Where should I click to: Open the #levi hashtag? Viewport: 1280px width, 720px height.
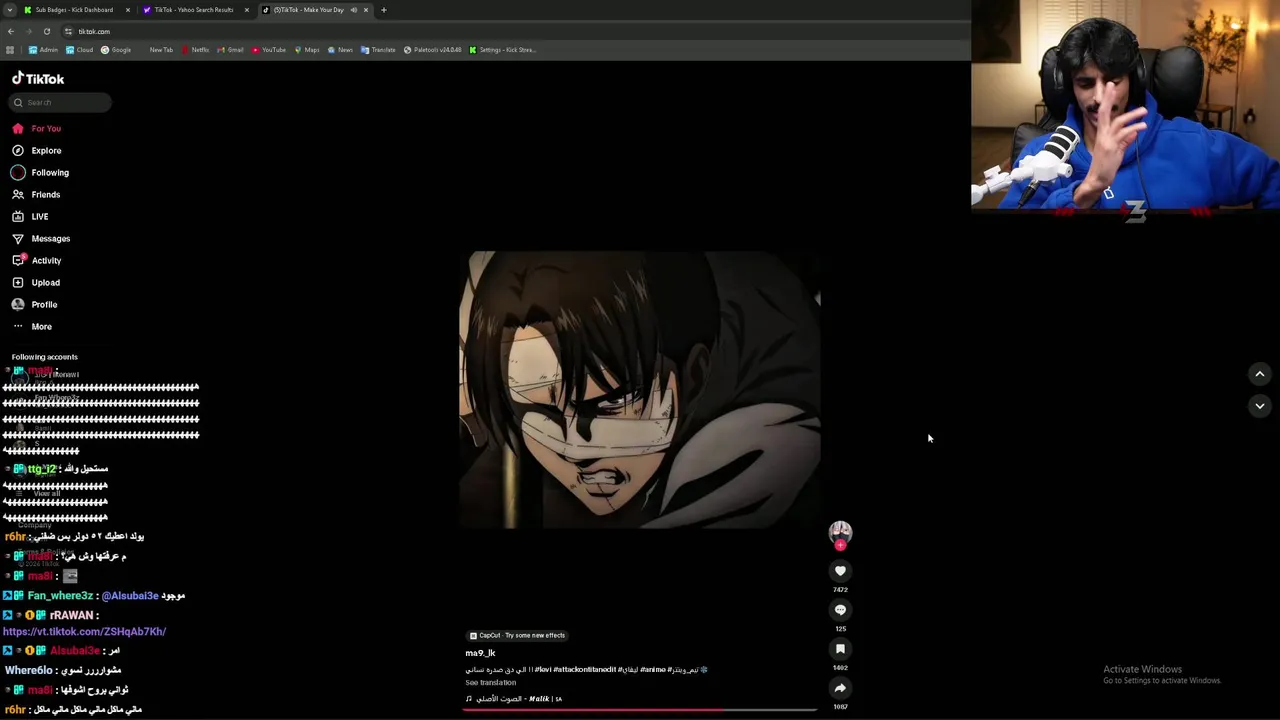[x=543, y=669]
